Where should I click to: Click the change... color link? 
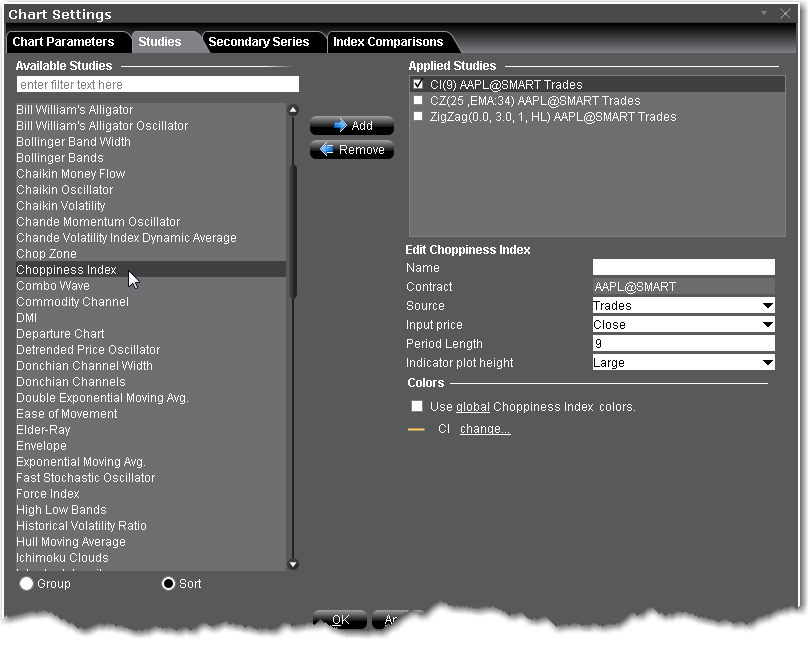point(485,429)
